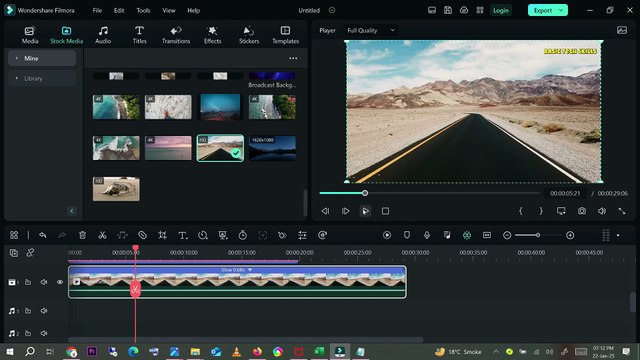The height and width of the screenshot is (360, 640).
Task: Select the 1620x1080 night lake thumbnail
Action: [272, 148]
